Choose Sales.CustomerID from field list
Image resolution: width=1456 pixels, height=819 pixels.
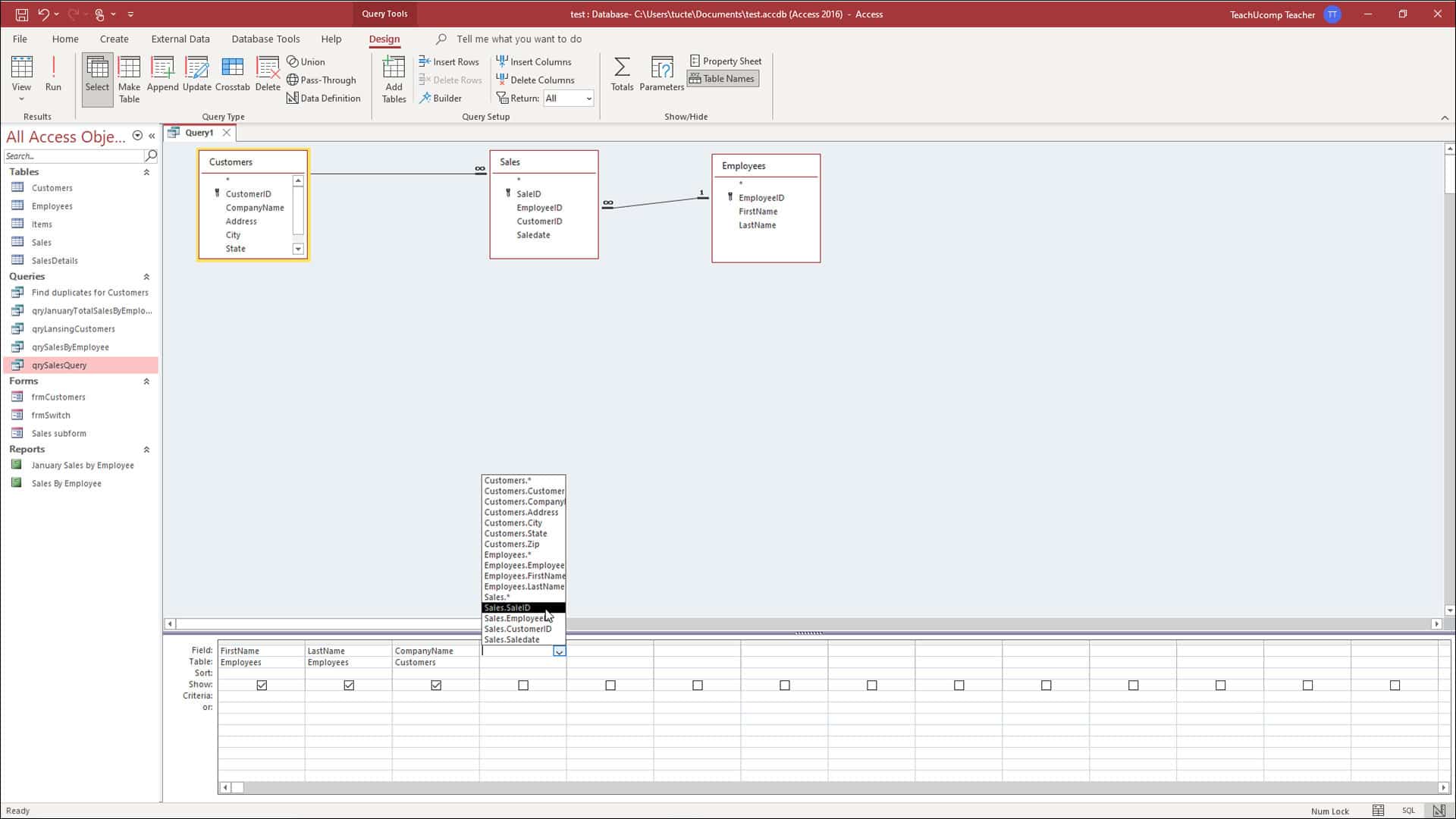click(x=523, y=629)
